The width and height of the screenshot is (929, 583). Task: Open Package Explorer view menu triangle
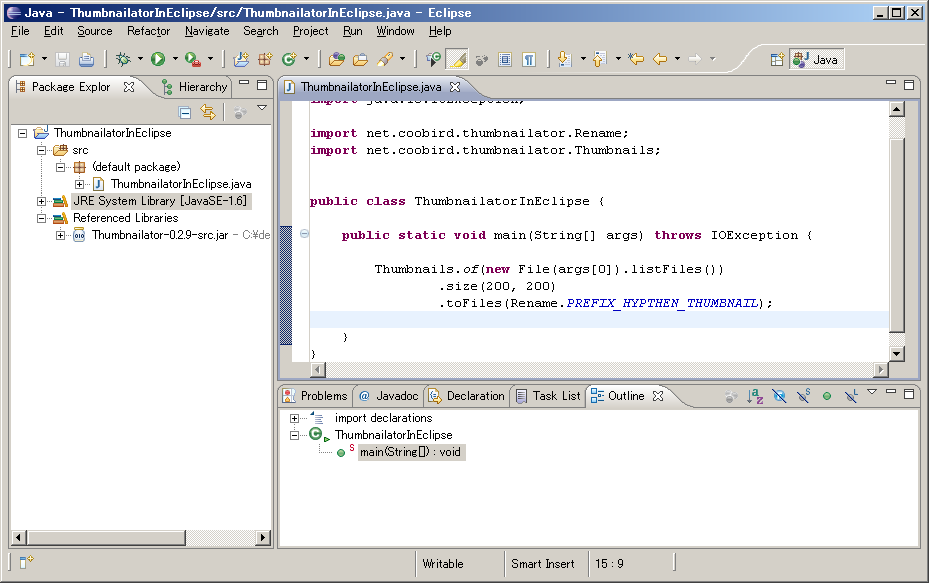(262, 108)
